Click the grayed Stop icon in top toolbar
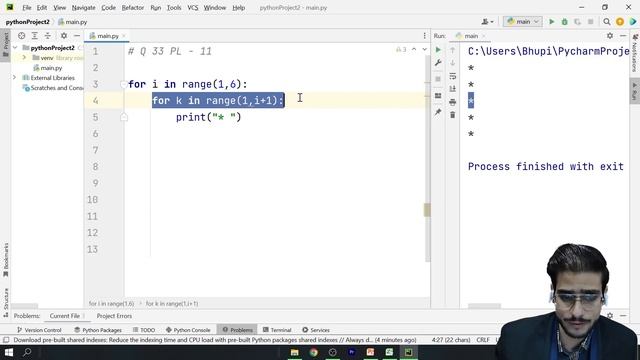 point(590,22)
